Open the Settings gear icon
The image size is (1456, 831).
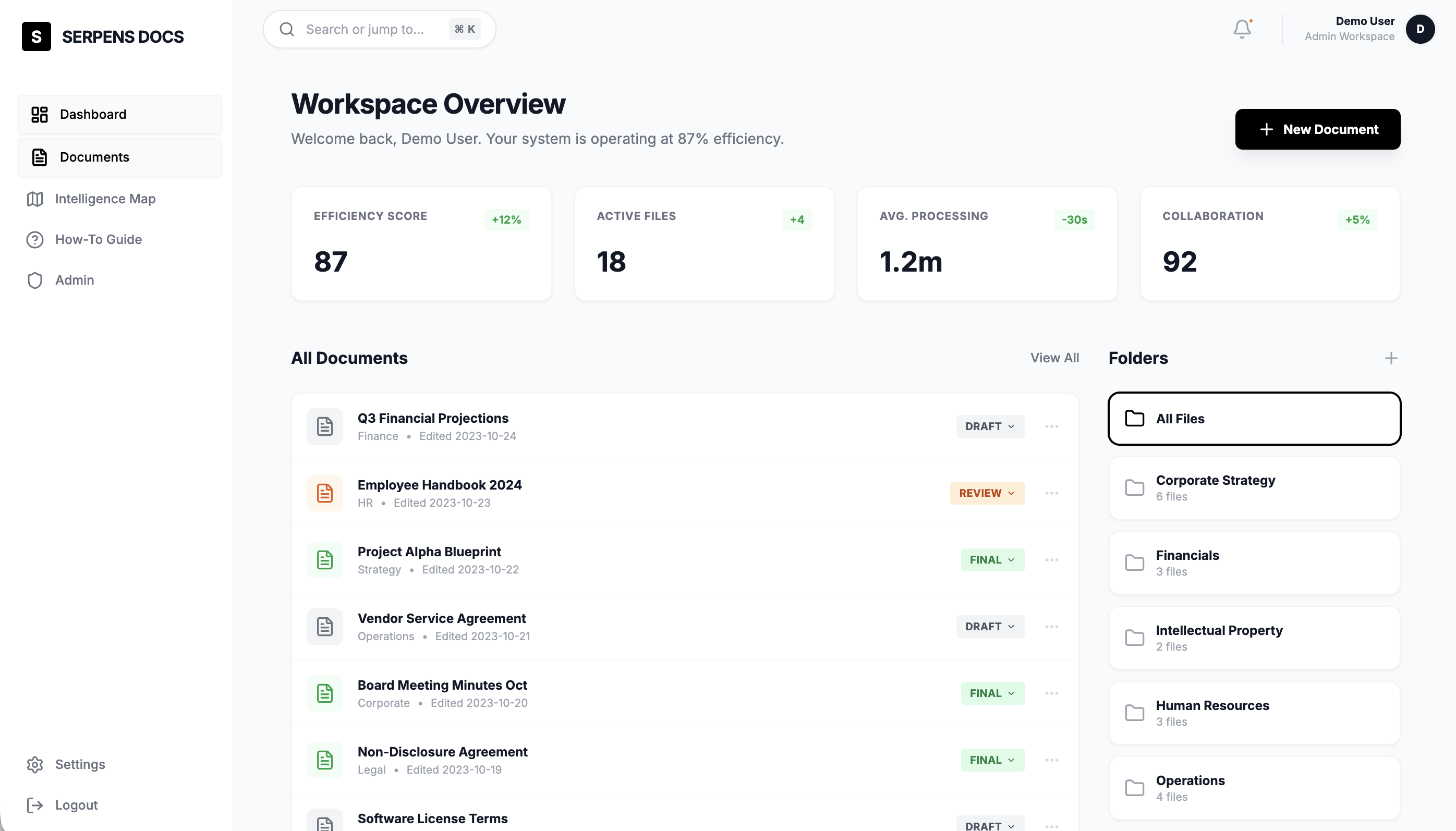click(x=35, y=764)
